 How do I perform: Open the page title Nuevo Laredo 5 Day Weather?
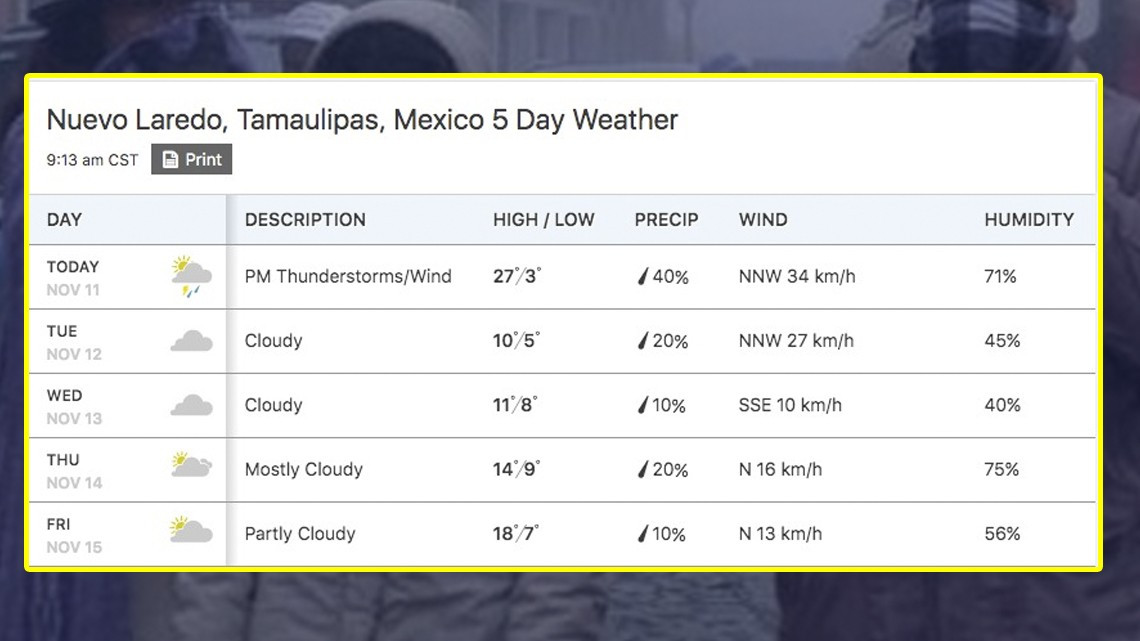tap(362, 119)
